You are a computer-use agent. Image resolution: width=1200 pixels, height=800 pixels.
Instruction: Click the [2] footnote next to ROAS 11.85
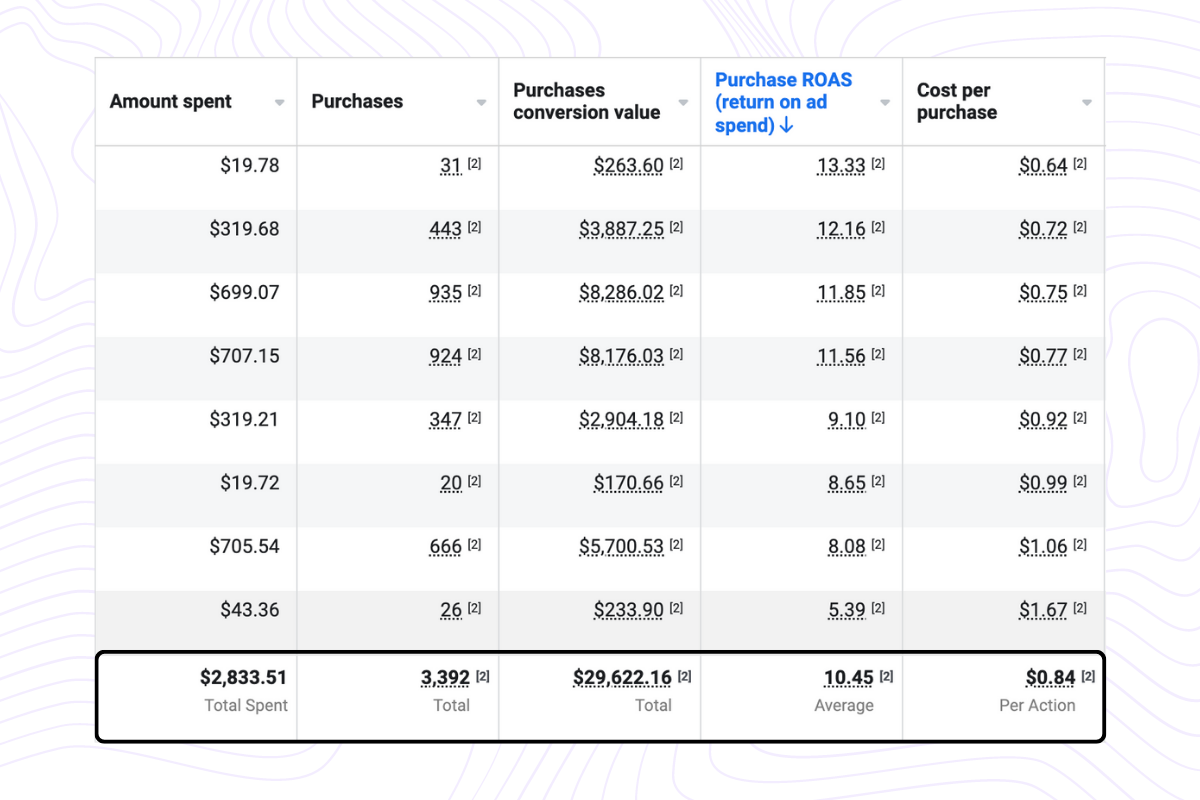(x=878, y=291)
